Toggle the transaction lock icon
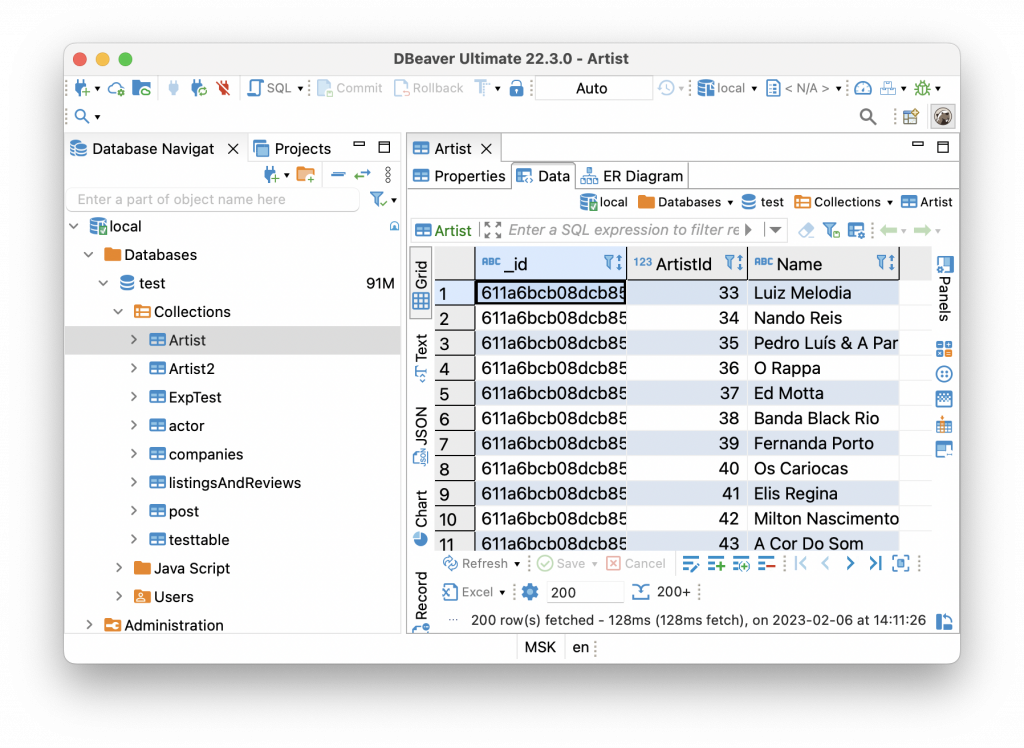Viewport: 1024px width, 748px height. 516,88
